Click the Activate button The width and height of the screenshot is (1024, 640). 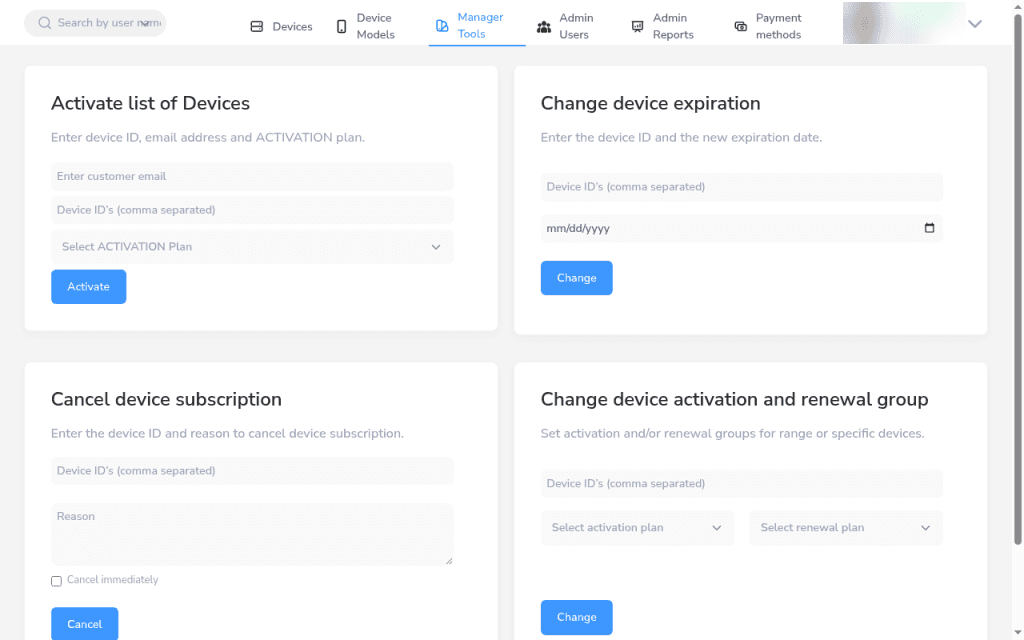pyautogui.click(x=89, y=287)
